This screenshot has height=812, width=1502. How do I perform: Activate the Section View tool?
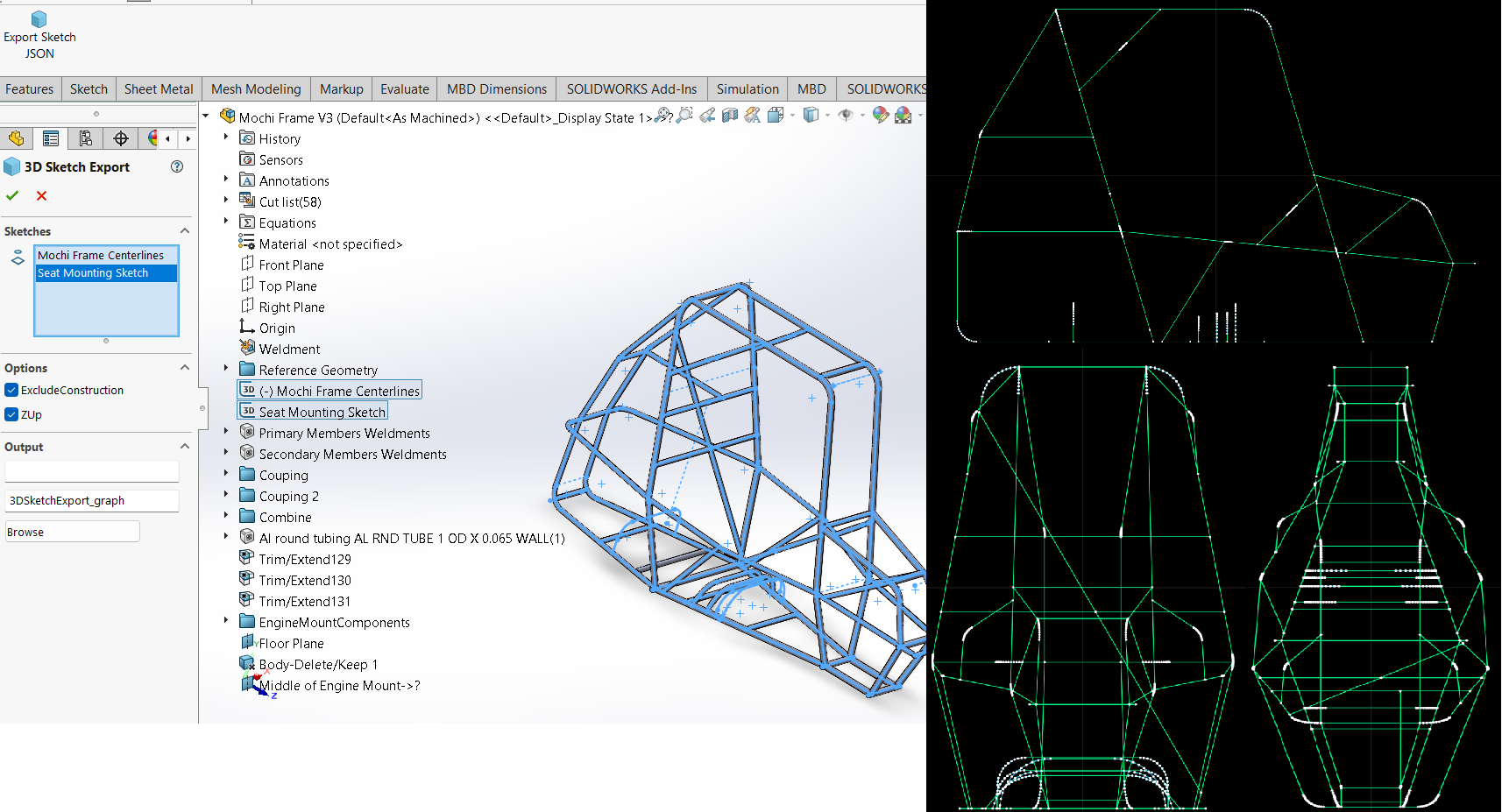tap(730, 115)
